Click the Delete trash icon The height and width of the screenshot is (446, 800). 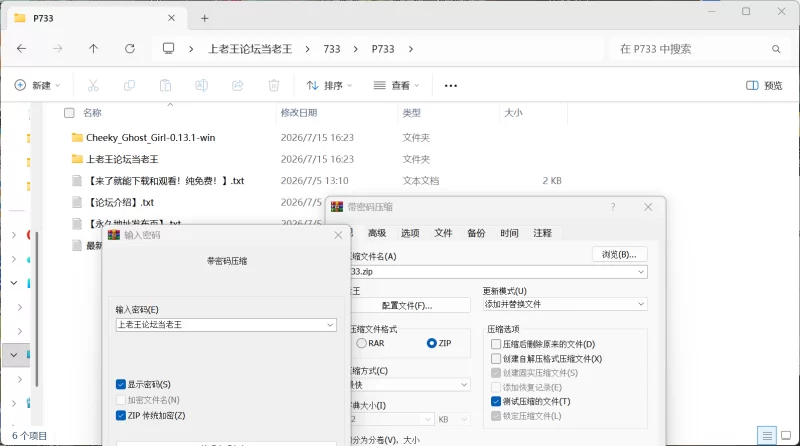pos(274,85)
